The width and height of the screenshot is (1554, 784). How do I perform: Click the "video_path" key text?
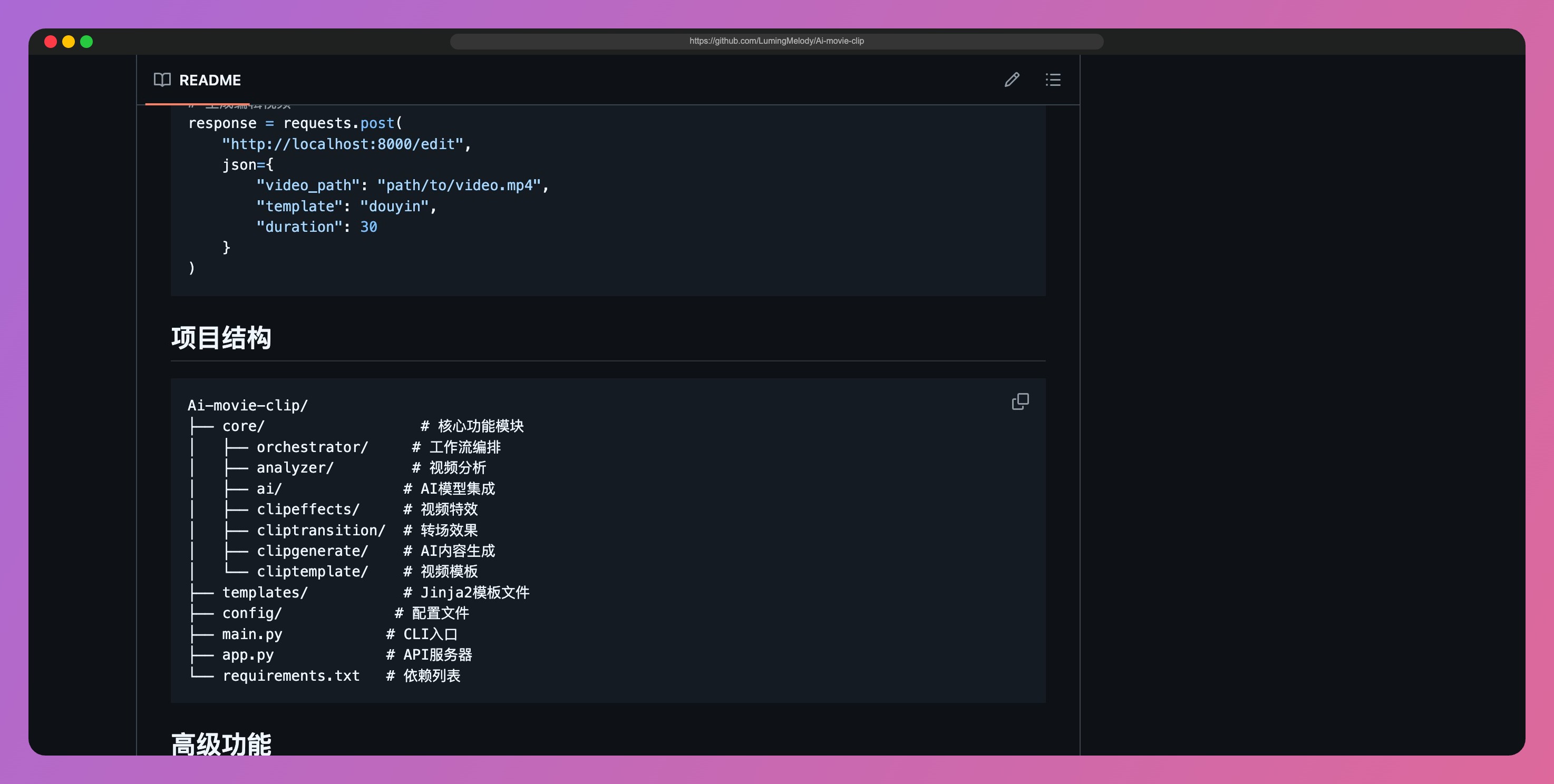[x=308, y=185]
